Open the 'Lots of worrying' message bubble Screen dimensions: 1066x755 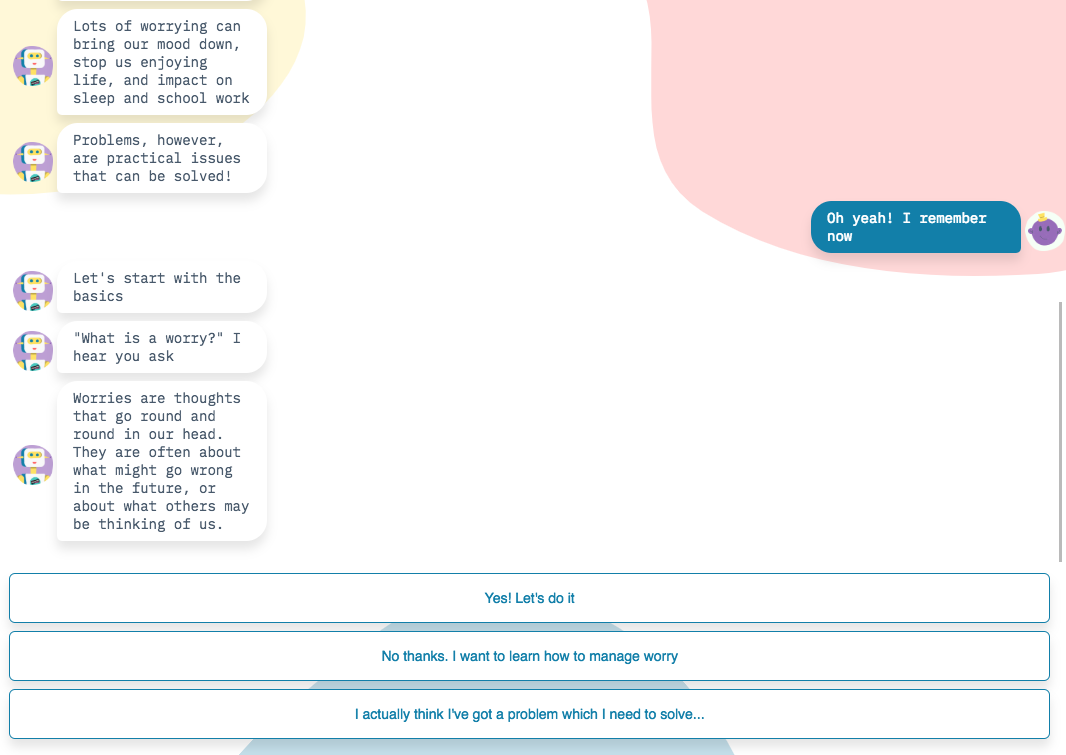point(161,62)
